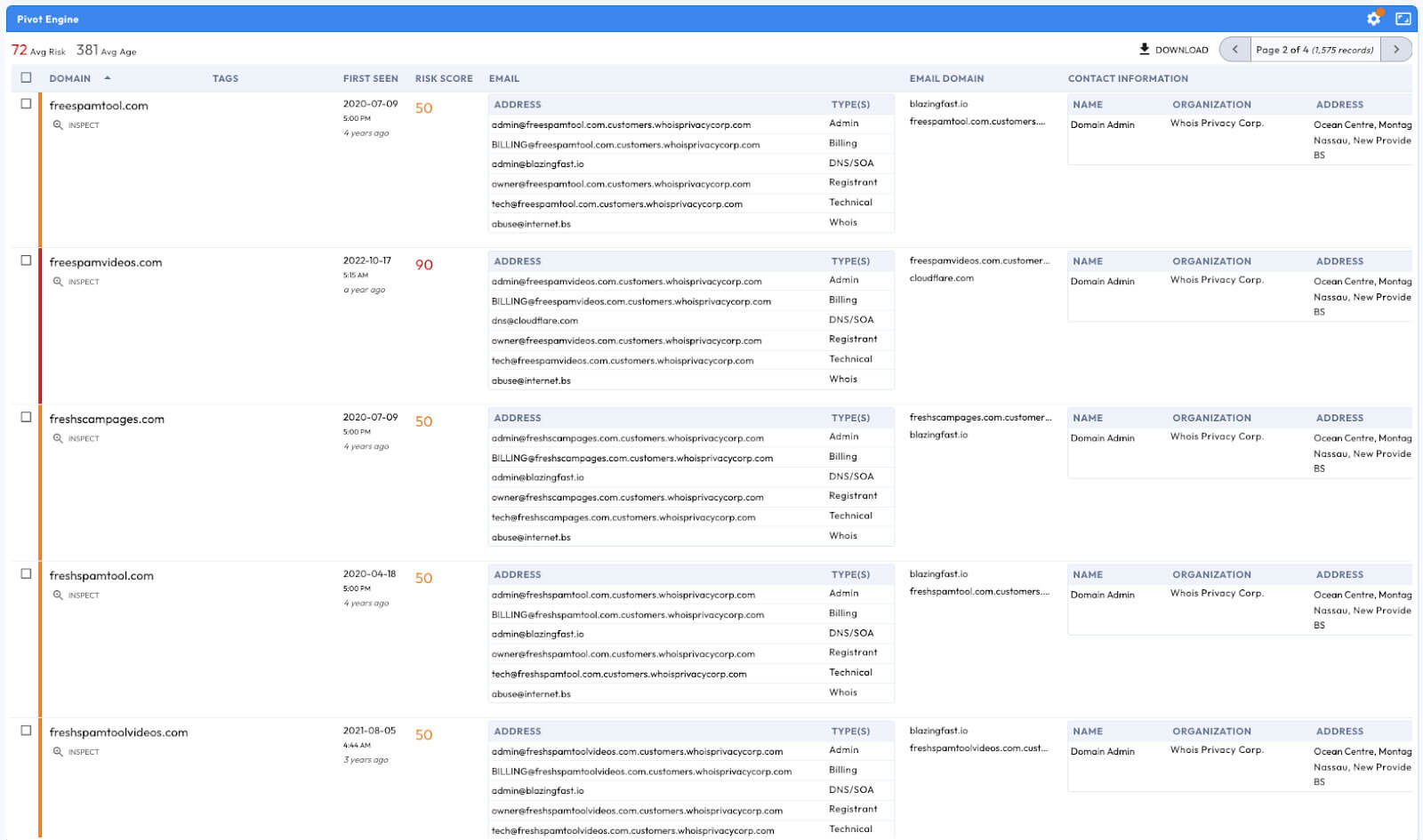Click '381 Avg Age' summary
The height and width of the screenshot is (840, 1423).
pyautogui.click(x=106, y=51)
